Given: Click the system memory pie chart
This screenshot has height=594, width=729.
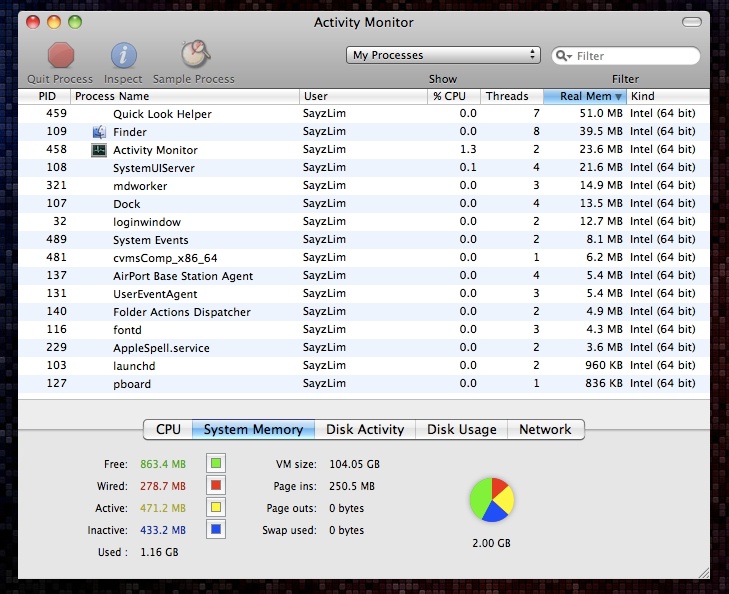Looking at the screenshot, I should coord(492,499).
